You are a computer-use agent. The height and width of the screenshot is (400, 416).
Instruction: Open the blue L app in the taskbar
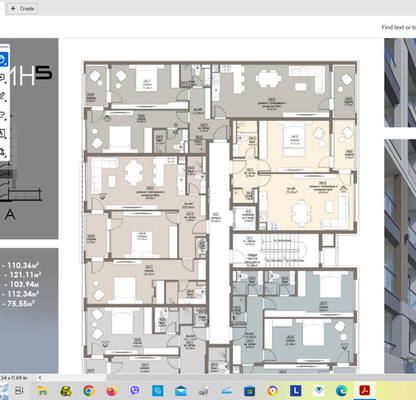295,390
